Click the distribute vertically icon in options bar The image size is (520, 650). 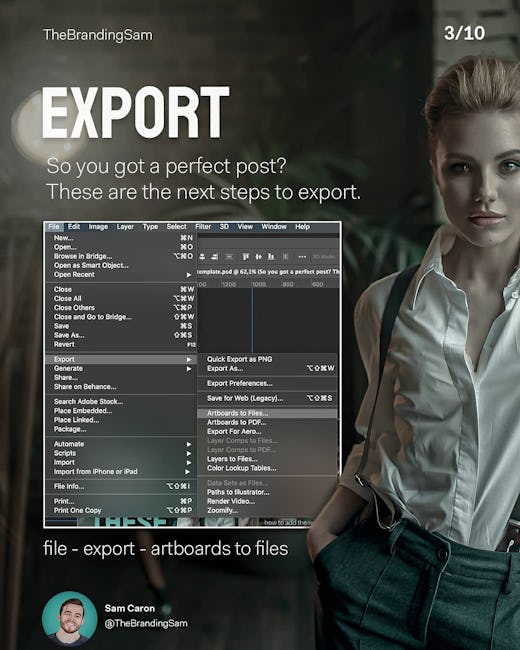pos(228,257)
